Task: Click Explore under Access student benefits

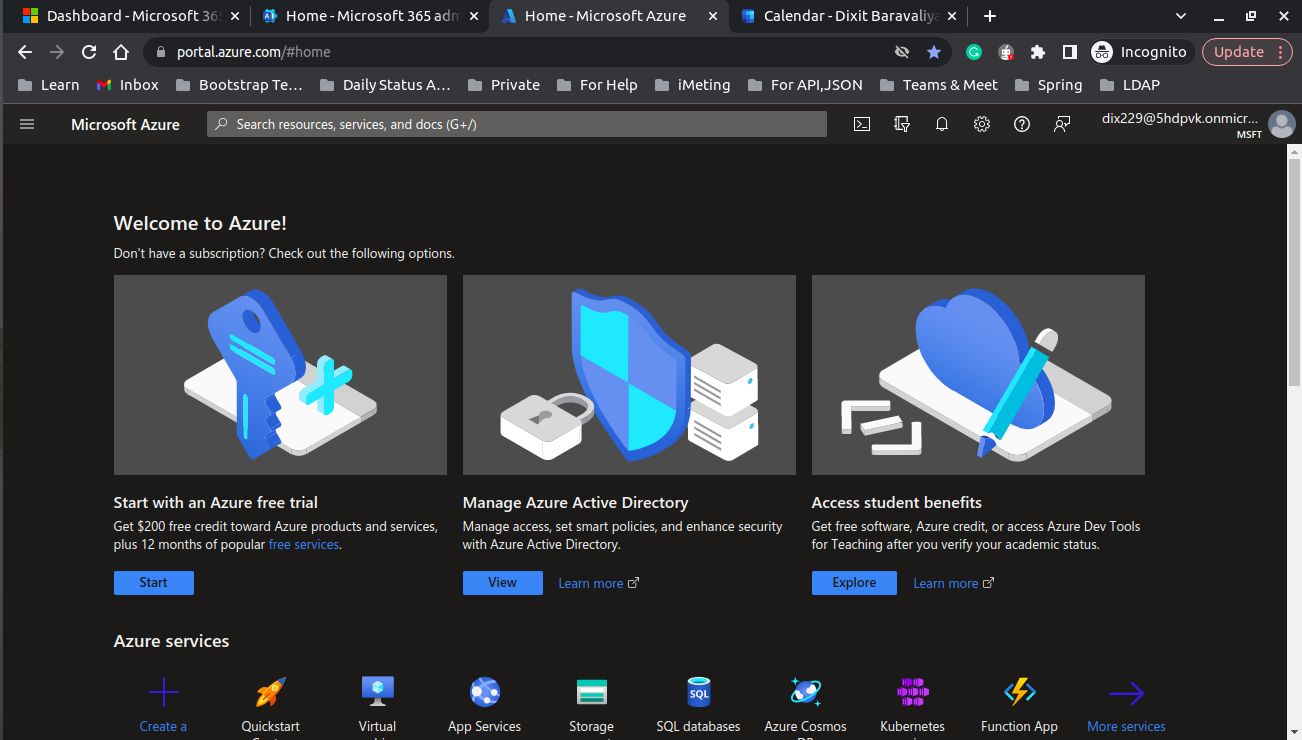Action: (x=854, y=583)
